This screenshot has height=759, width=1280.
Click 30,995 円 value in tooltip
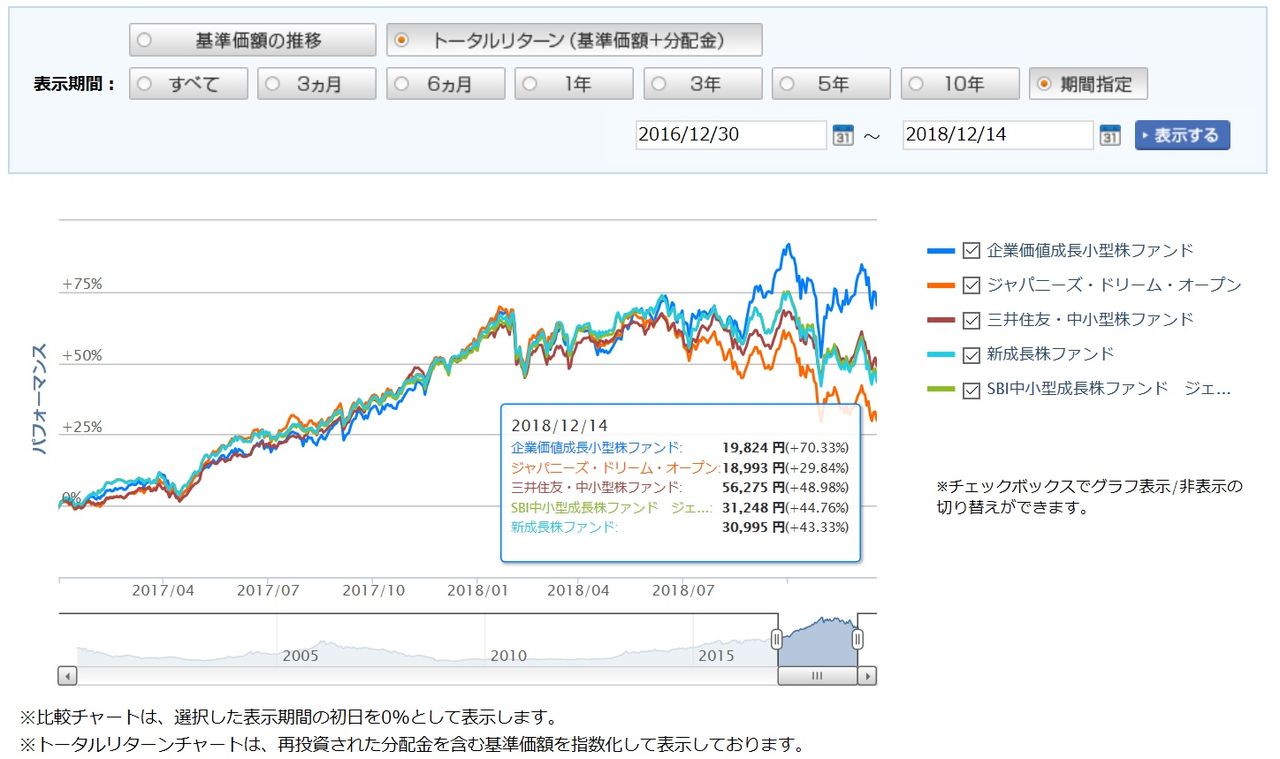753,527
